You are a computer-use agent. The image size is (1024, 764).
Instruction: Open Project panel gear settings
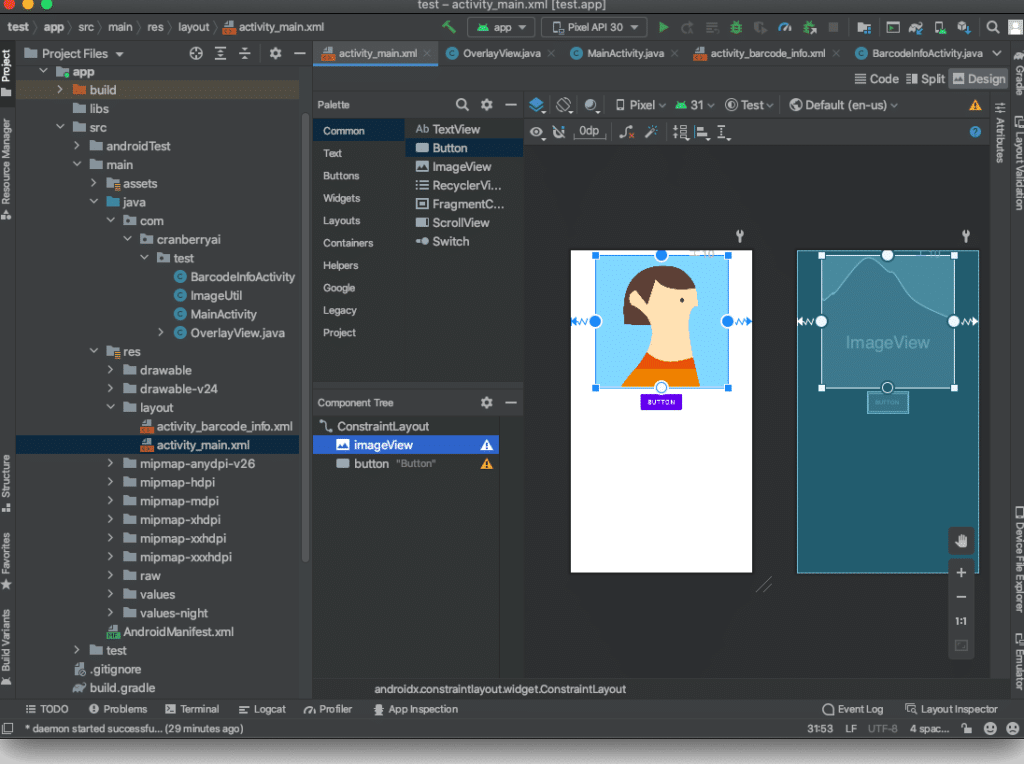(x=276, y=54)
